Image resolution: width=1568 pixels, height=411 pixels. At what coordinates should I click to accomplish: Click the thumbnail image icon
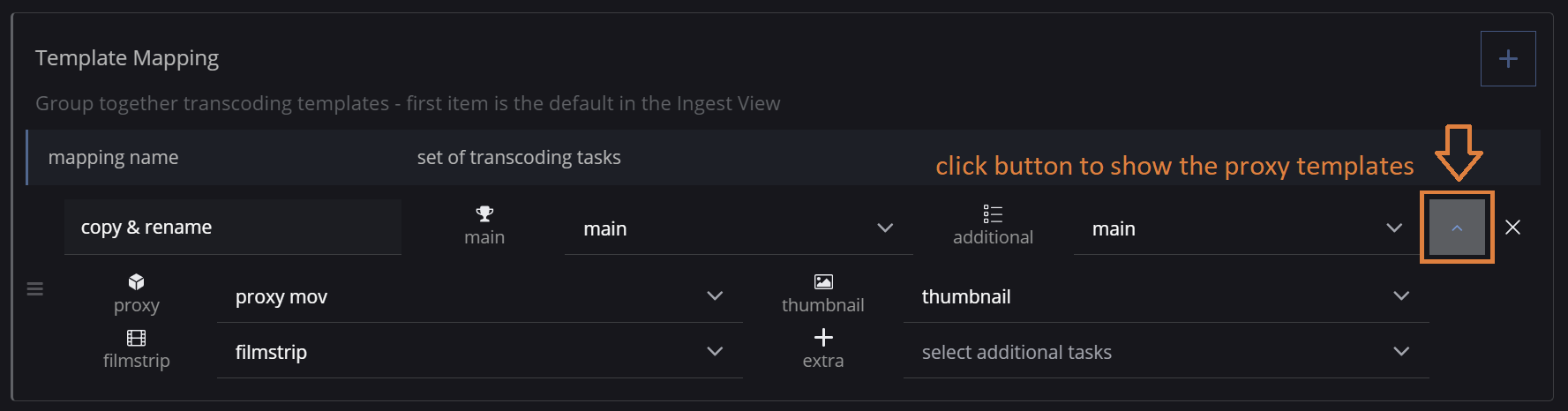click(x=823, y=281)
